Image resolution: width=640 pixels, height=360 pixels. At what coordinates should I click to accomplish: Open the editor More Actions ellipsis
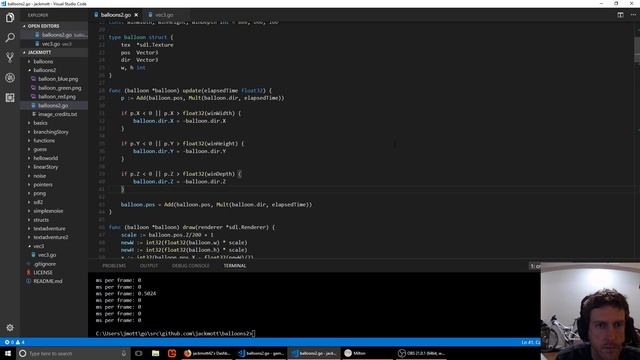point(633,15)
